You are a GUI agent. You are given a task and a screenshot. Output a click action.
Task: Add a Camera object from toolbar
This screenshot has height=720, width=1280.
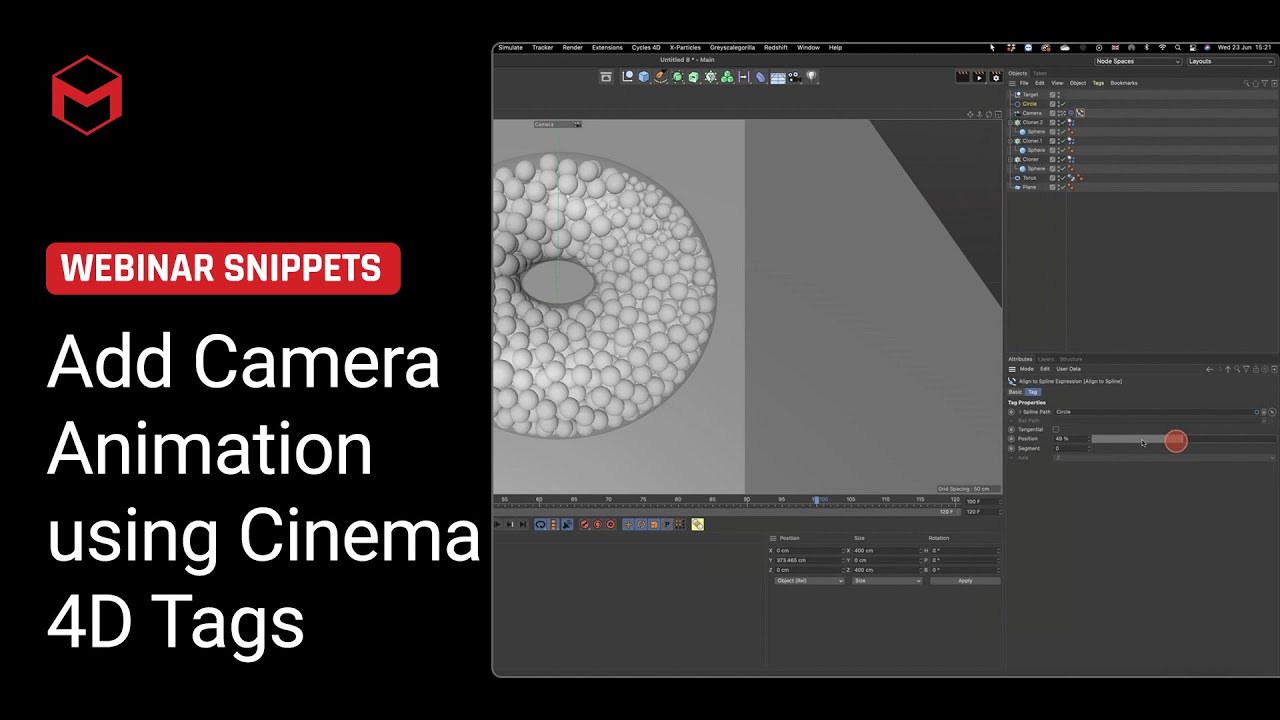coord(794,77)
